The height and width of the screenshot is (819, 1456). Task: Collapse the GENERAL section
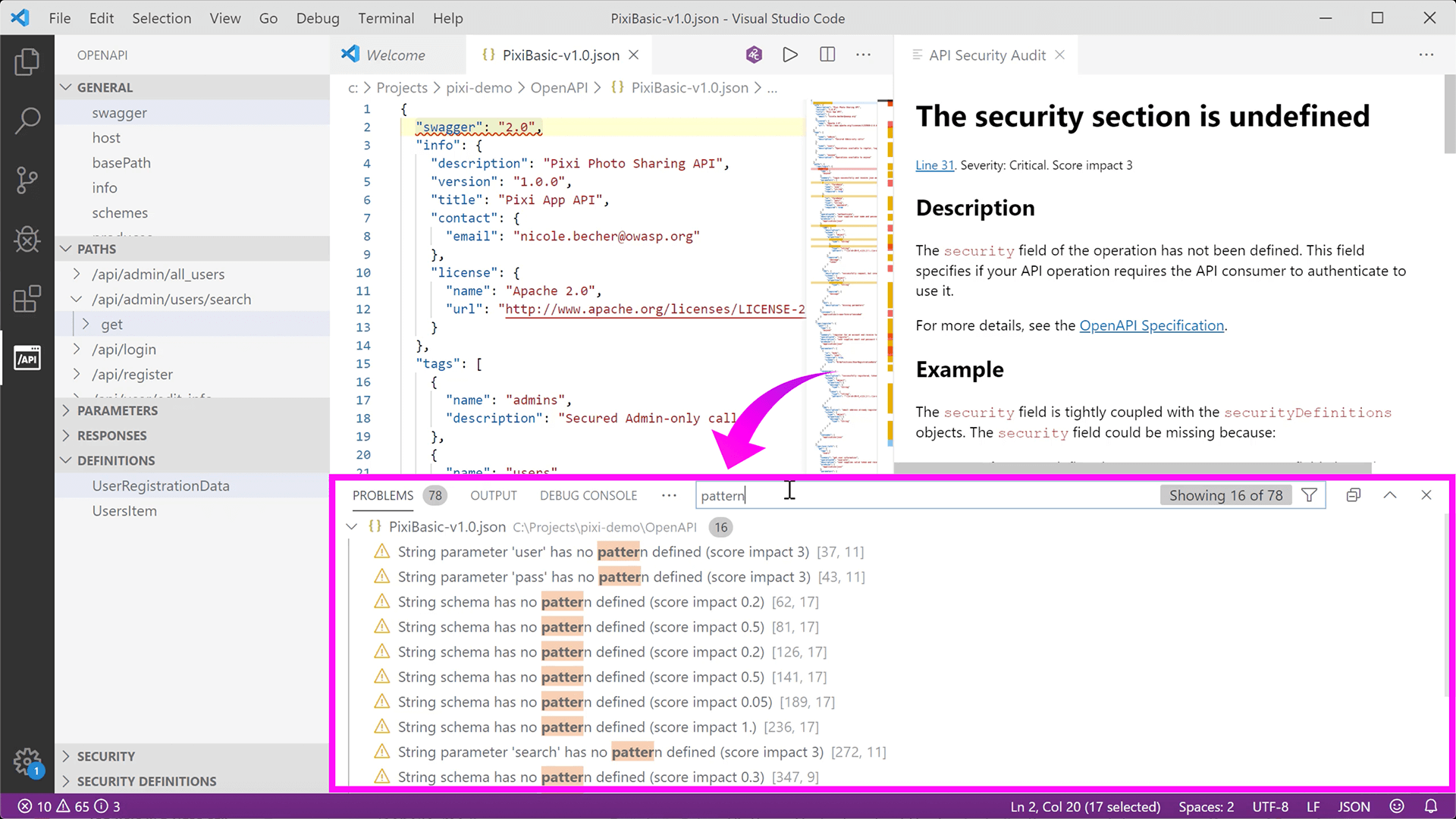tap(66, 87)
